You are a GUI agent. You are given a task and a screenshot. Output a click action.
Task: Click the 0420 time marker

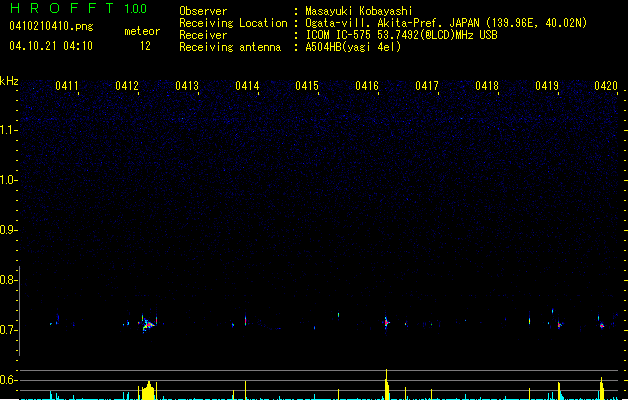606,86
